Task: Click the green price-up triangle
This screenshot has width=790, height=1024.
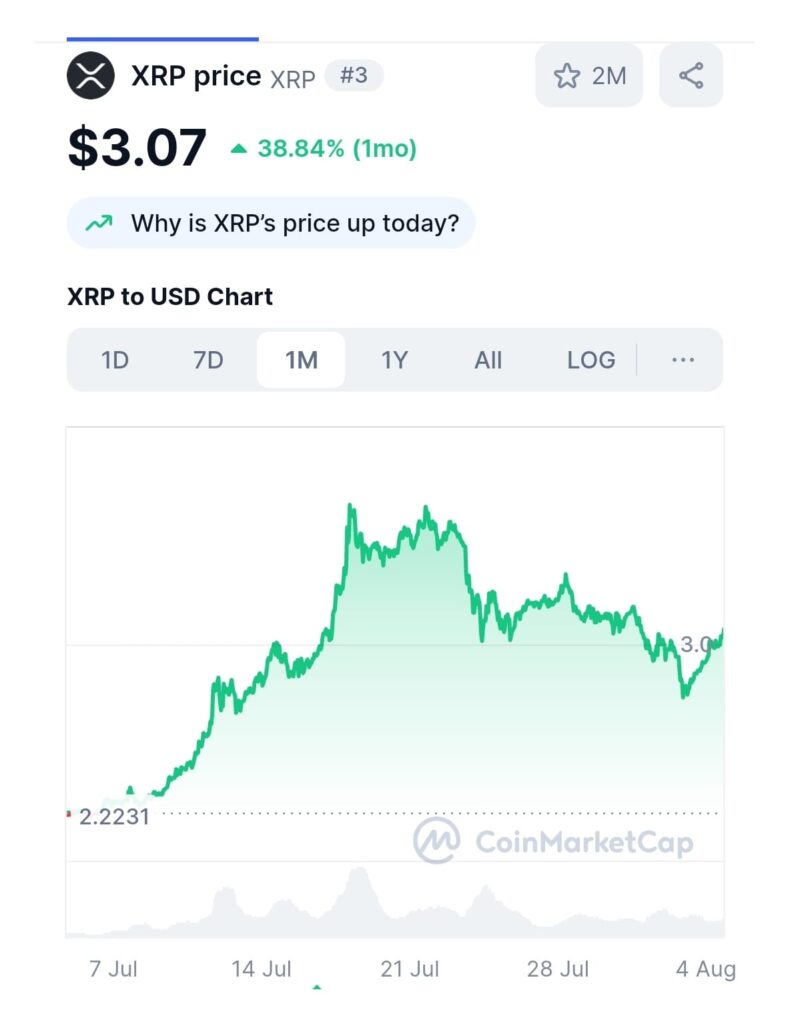Action: tap(238, 150)
